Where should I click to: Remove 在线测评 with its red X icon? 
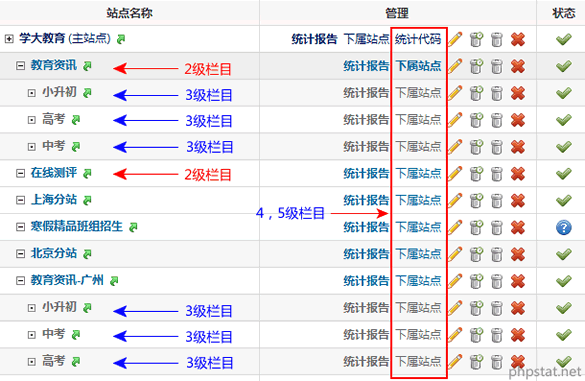(x=518, y=174)
